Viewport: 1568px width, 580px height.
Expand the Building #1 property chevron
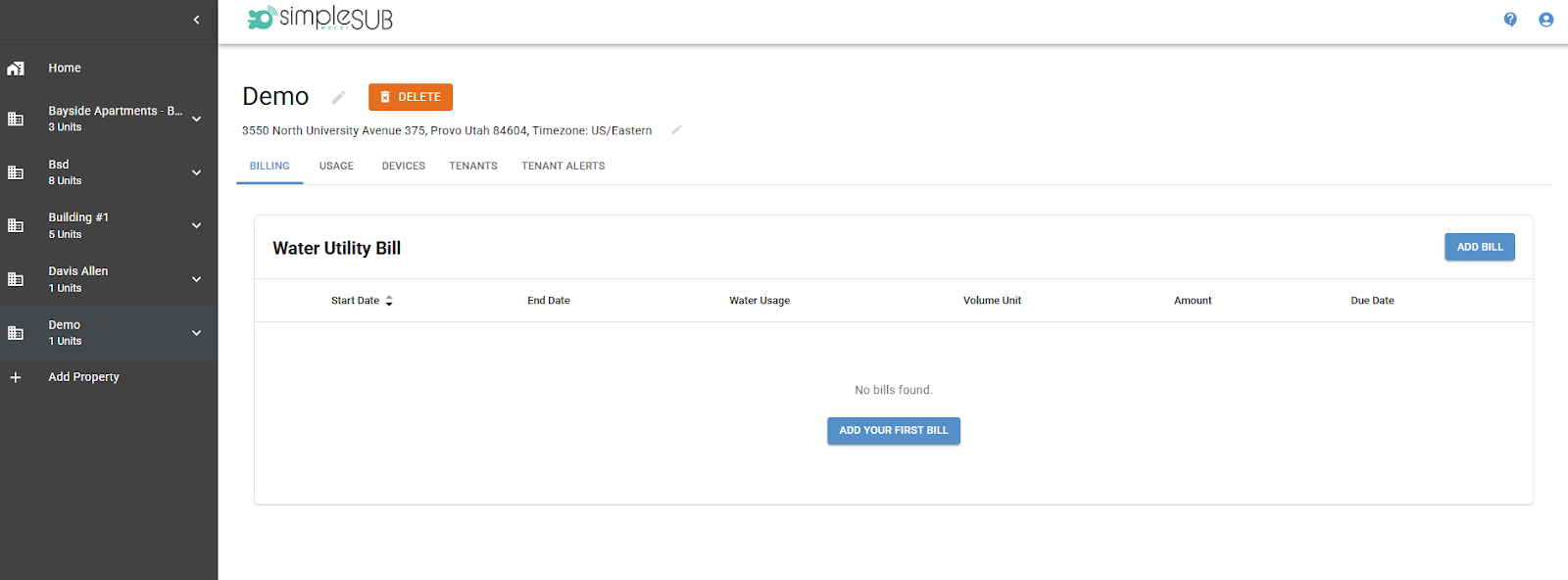point(196,225)
